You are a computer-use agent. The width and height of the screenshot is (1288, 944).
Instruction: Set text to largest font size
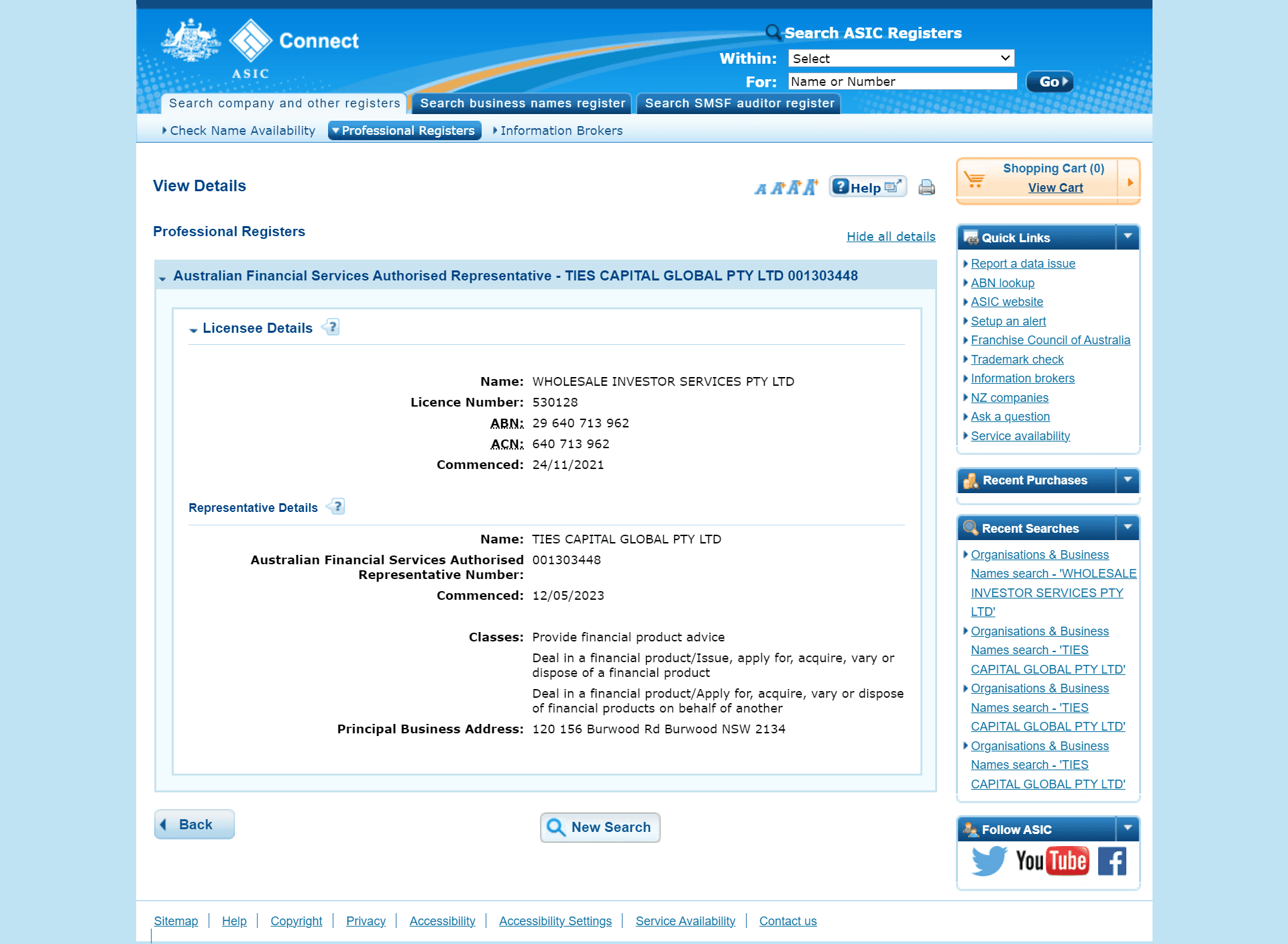click(x=810, y=187)
